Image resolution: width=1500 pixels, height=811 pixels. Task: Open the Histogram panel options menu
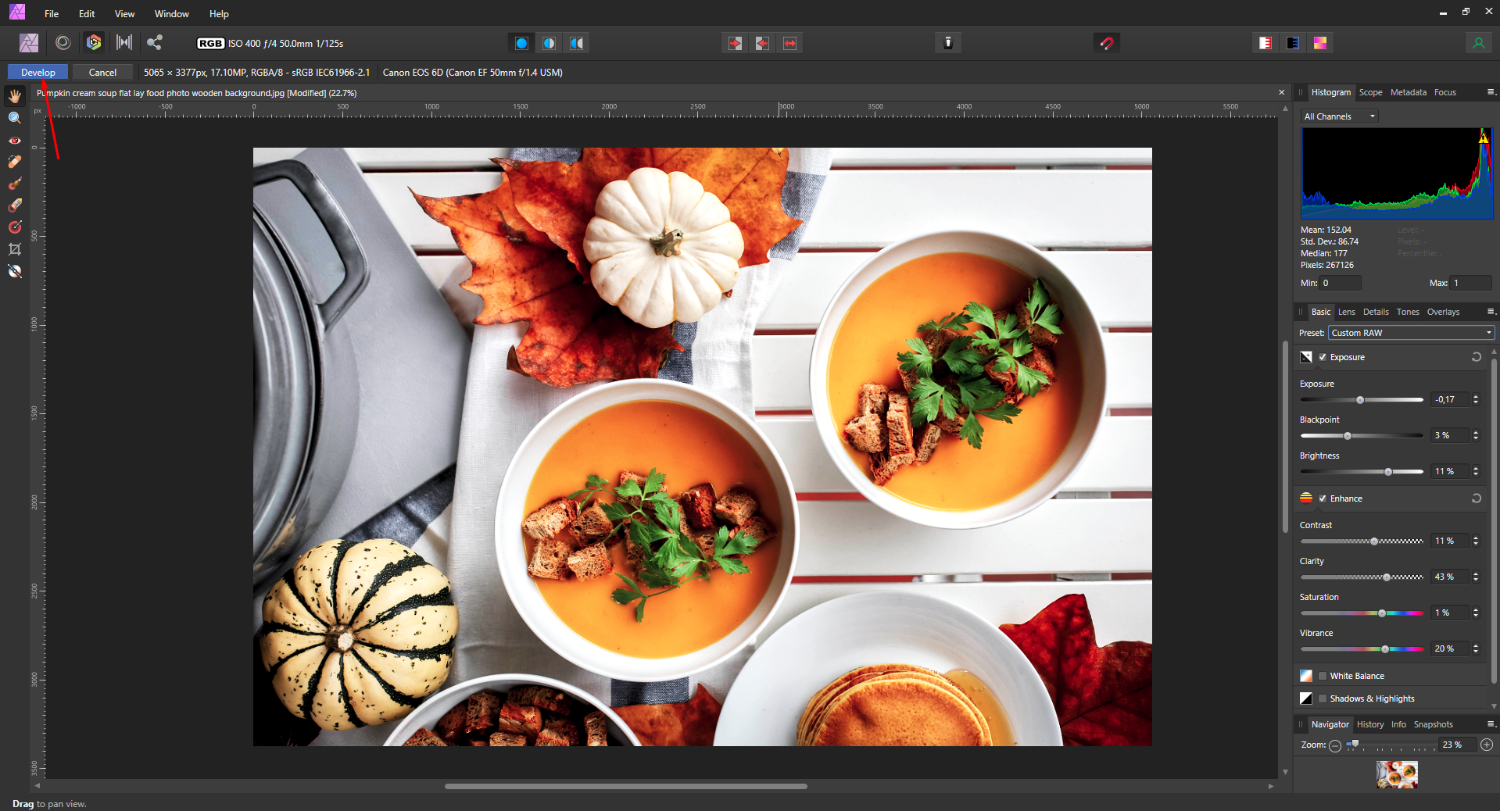[1490, 92]
